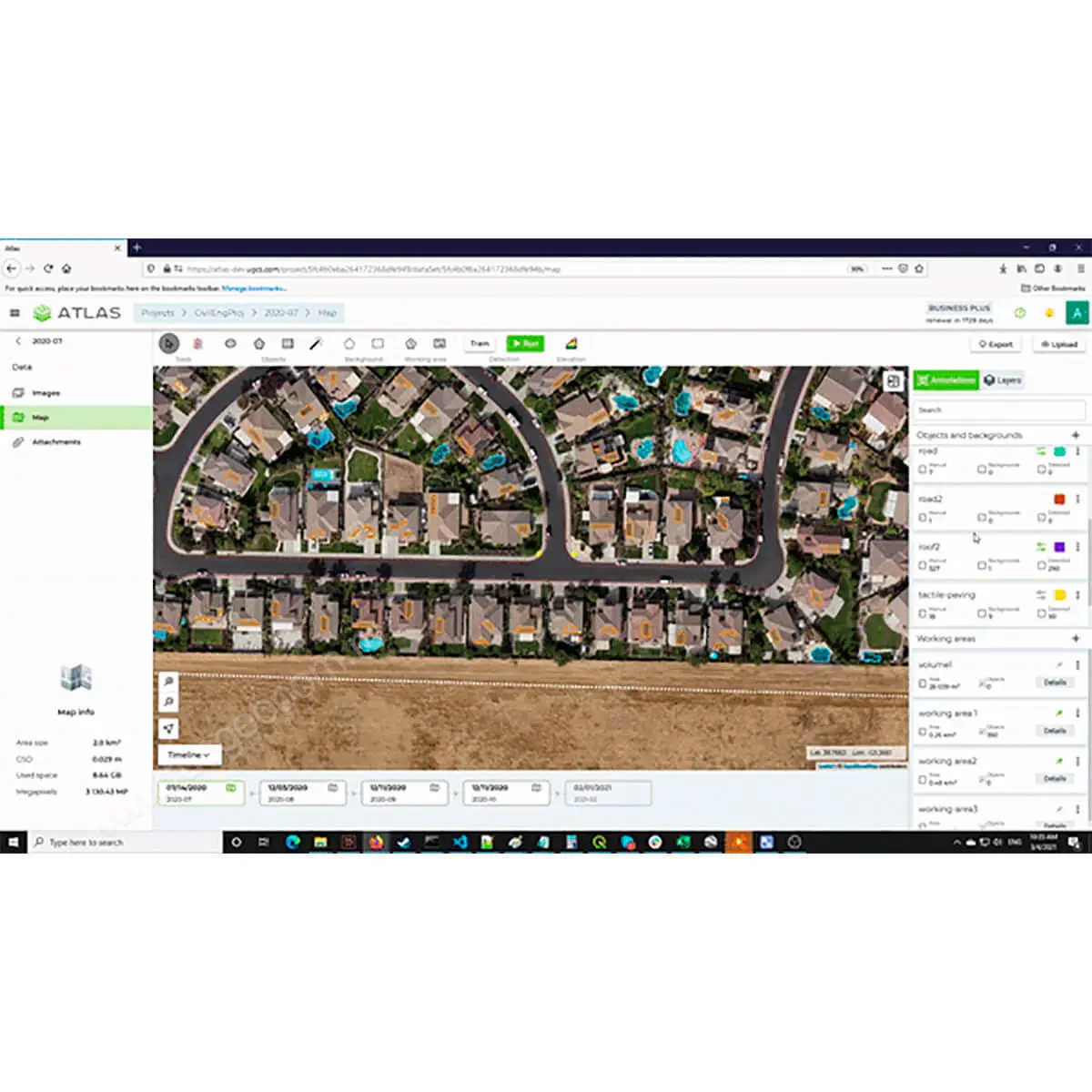Image resolution: width=1092 pixels, height=1092 pixels.
Task: Select the ellipse object tool
Action: [x=230, y=344]
